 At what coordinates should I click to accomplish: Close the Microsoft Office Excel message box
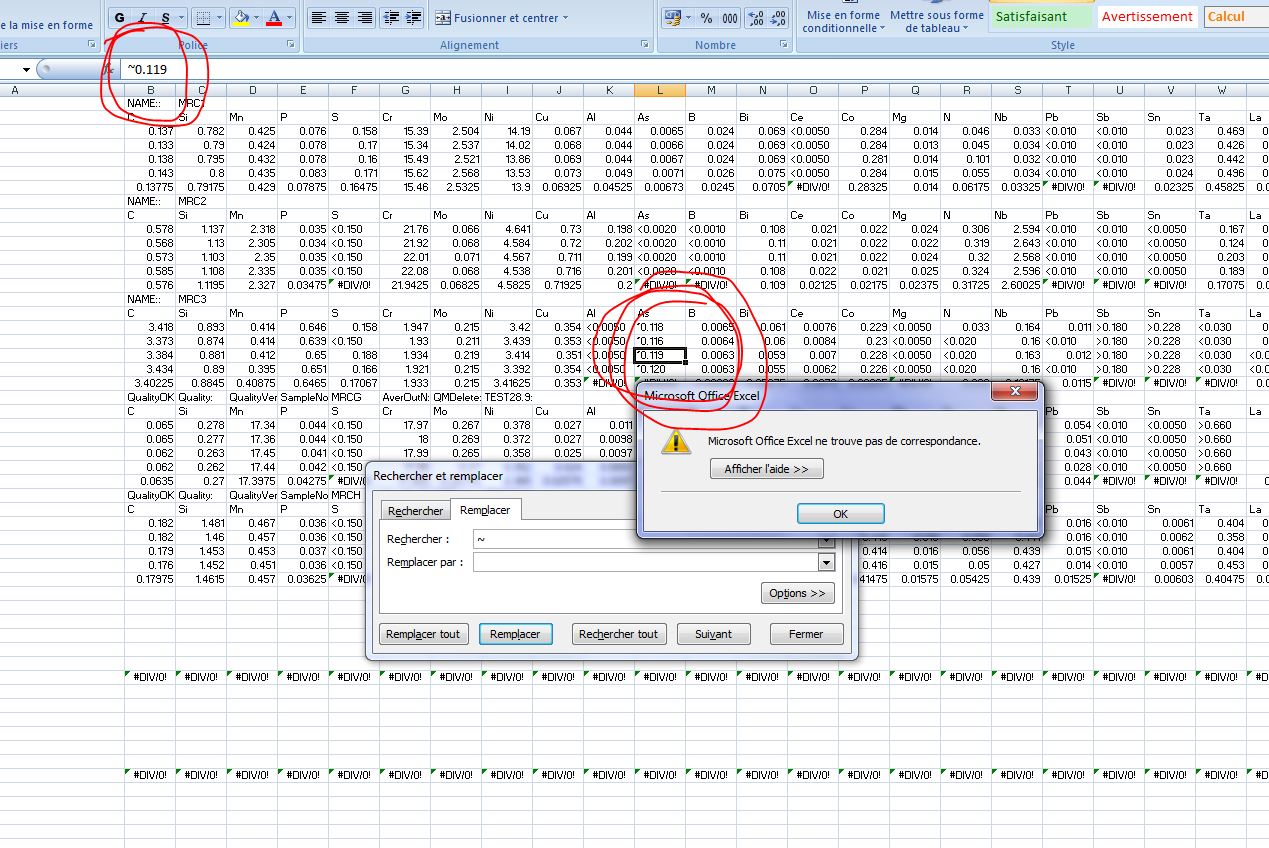point(1014,394)
